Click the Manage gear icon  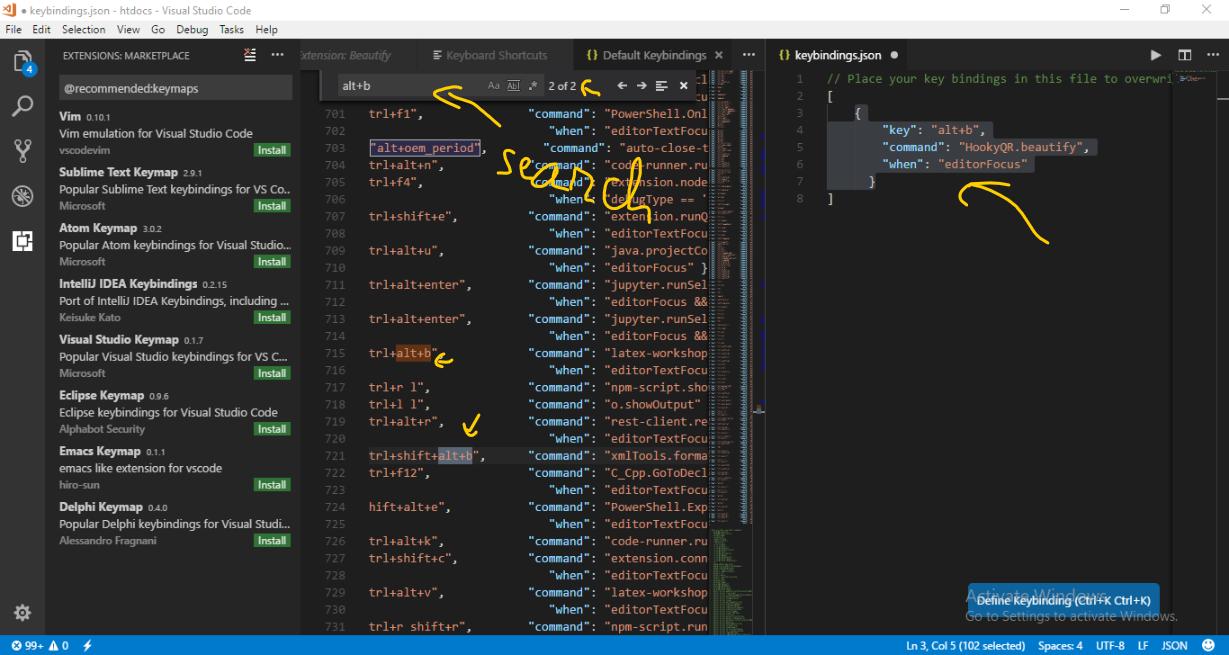click(x=22, y=612)
